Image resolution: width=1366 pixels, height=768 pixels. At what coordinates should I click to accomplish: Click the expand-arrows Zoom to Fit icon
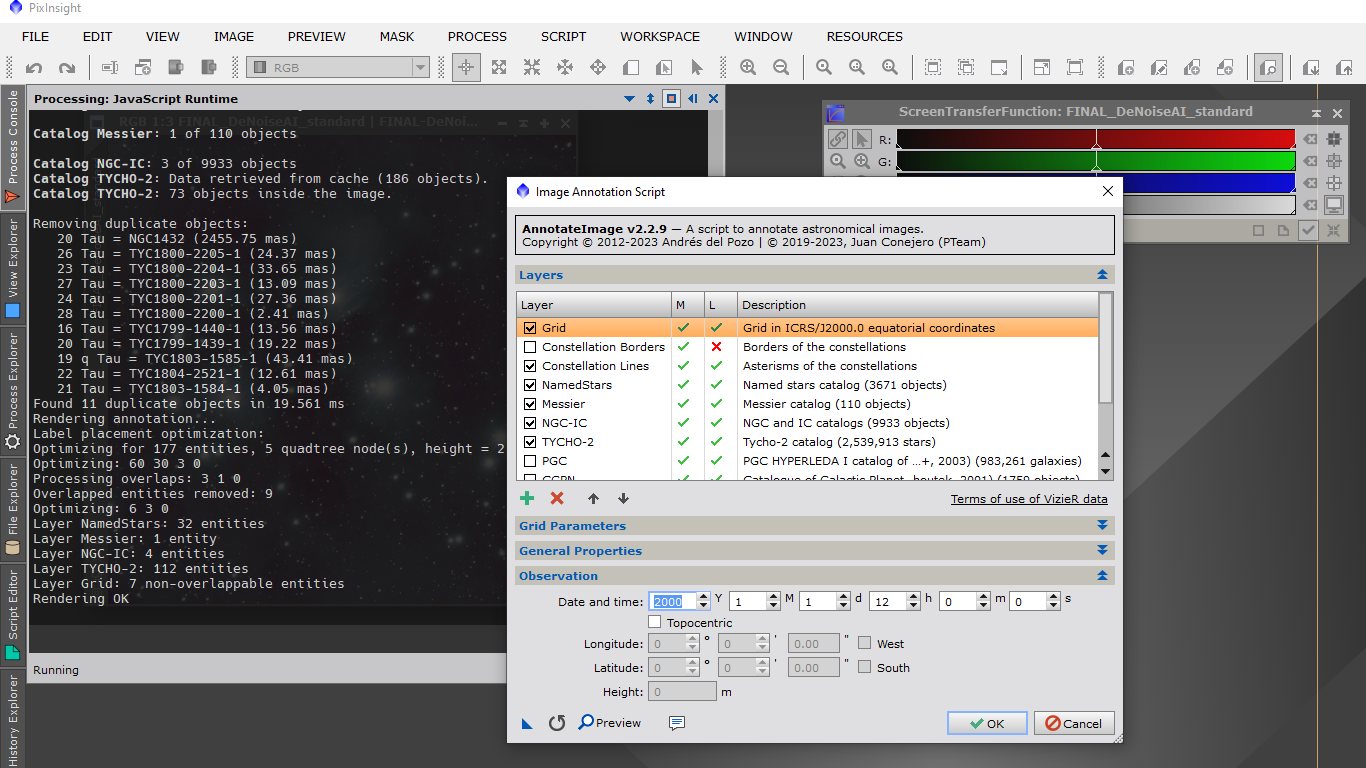[498, 67]
